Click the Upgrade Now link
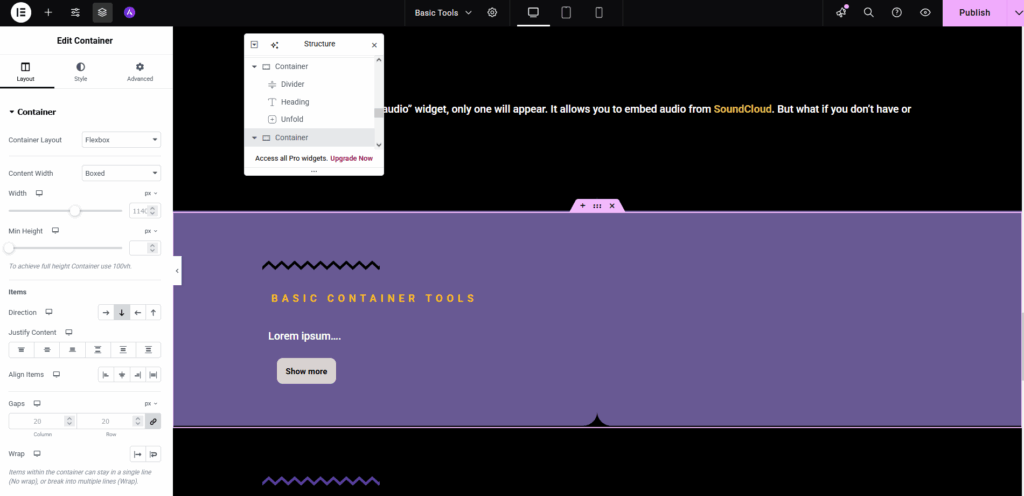Viewport: 1024px width, 496px height. point(351,158)
